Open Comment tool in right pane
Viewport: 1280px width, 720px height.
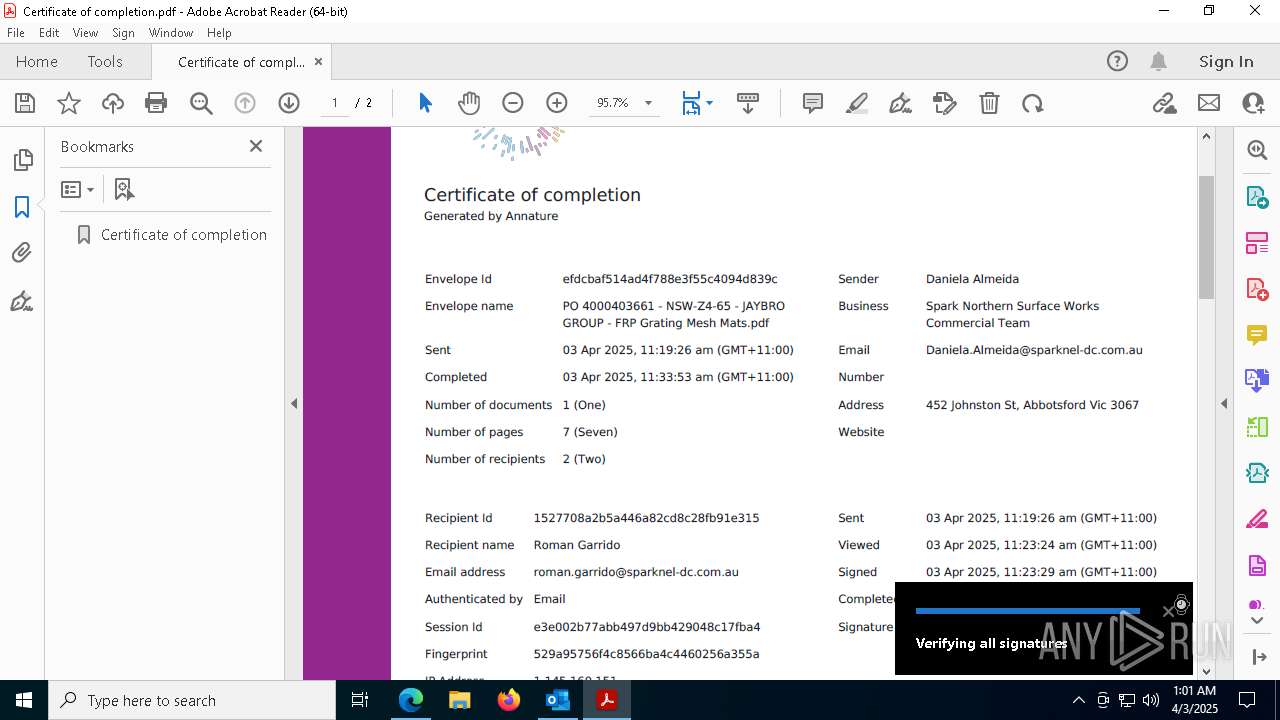point(1257,335)
